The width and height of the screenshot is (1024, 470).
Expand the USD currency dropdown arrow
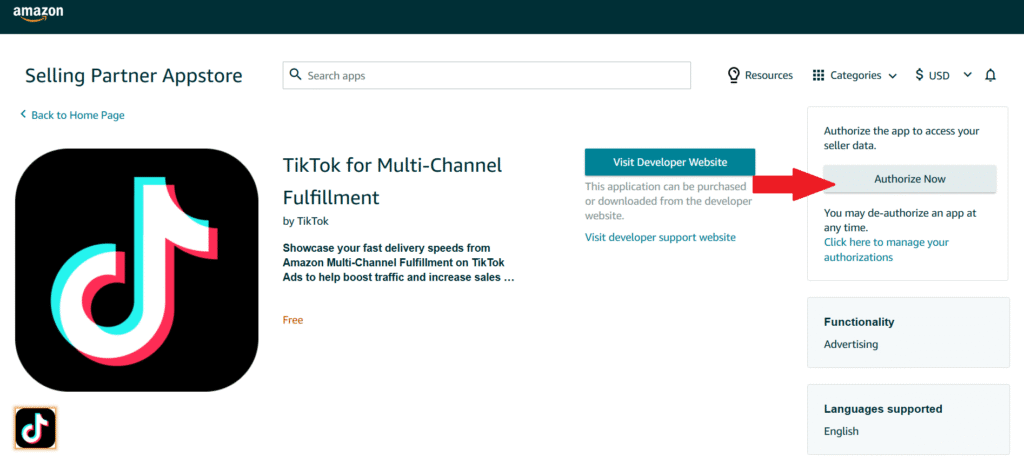pos(967,75)
